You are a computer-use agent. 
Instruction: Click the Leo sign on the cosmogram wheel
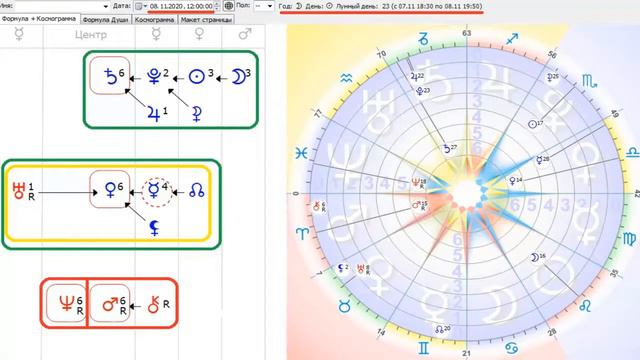(x=585, y=306)
